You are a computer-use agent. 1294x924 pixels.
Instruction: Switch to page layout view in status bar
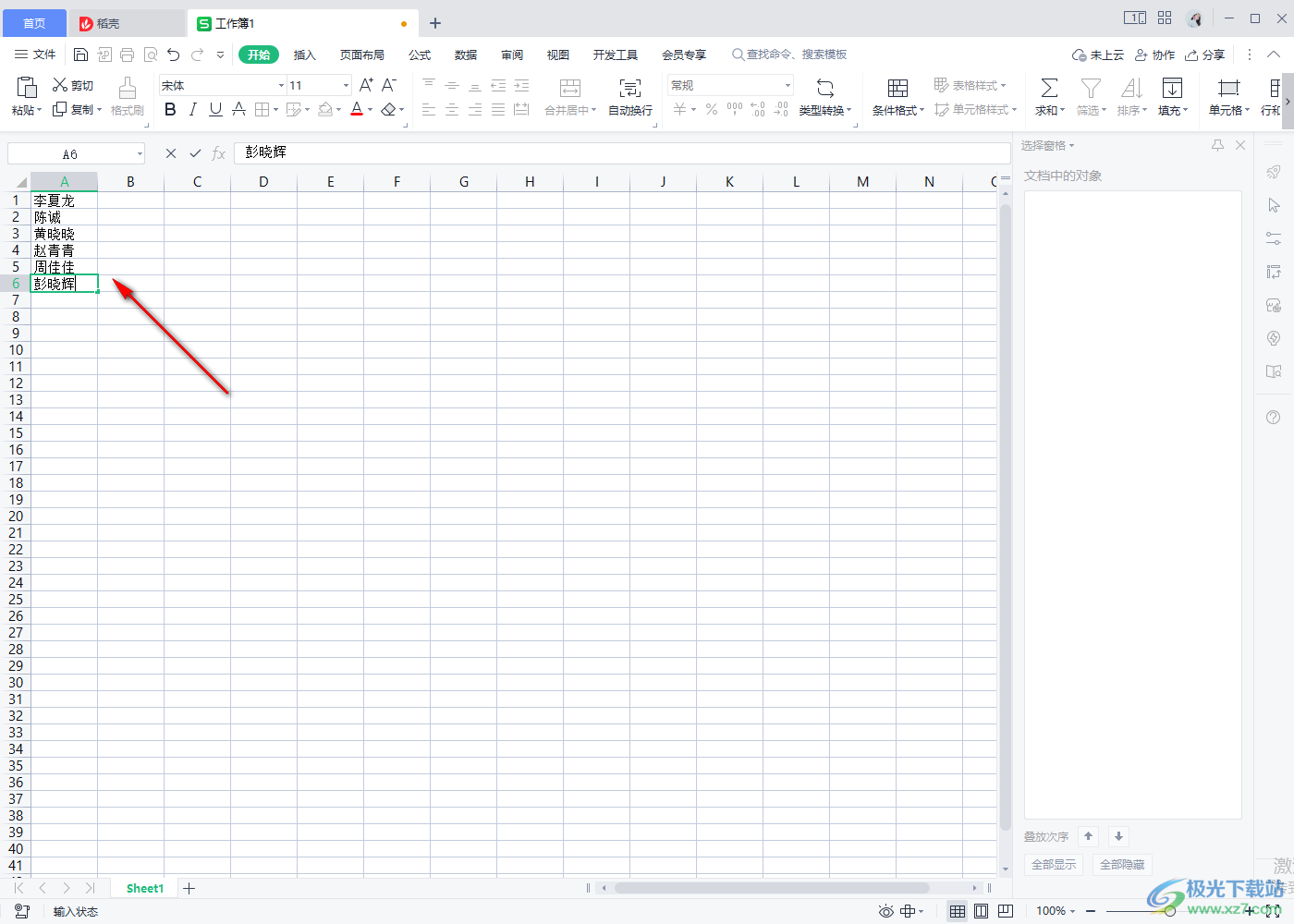pyautogui.click(x=982, y=911)
